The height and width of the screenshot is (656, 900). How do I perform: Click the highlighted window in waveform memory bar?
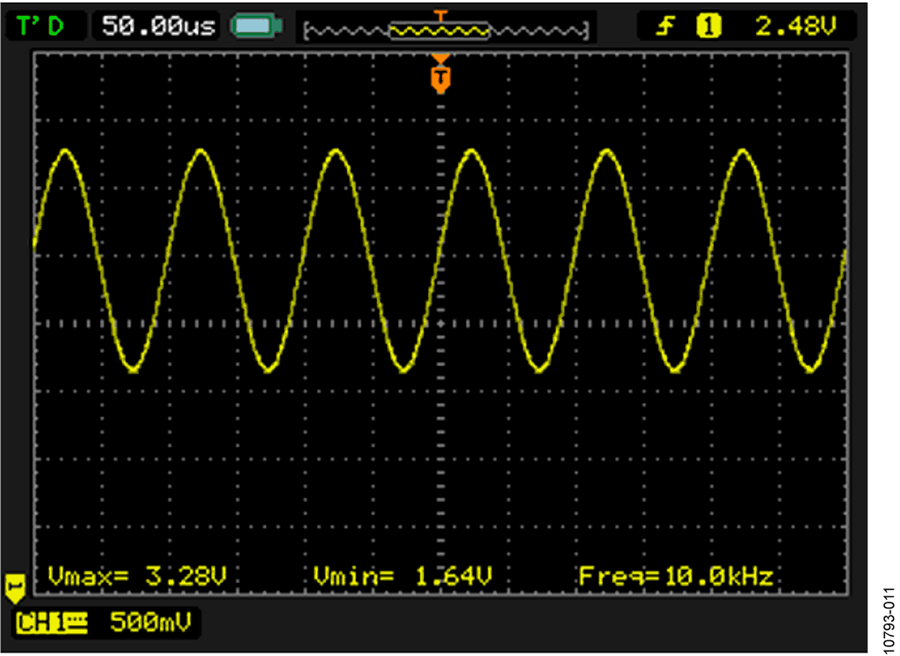click(439, 31)
